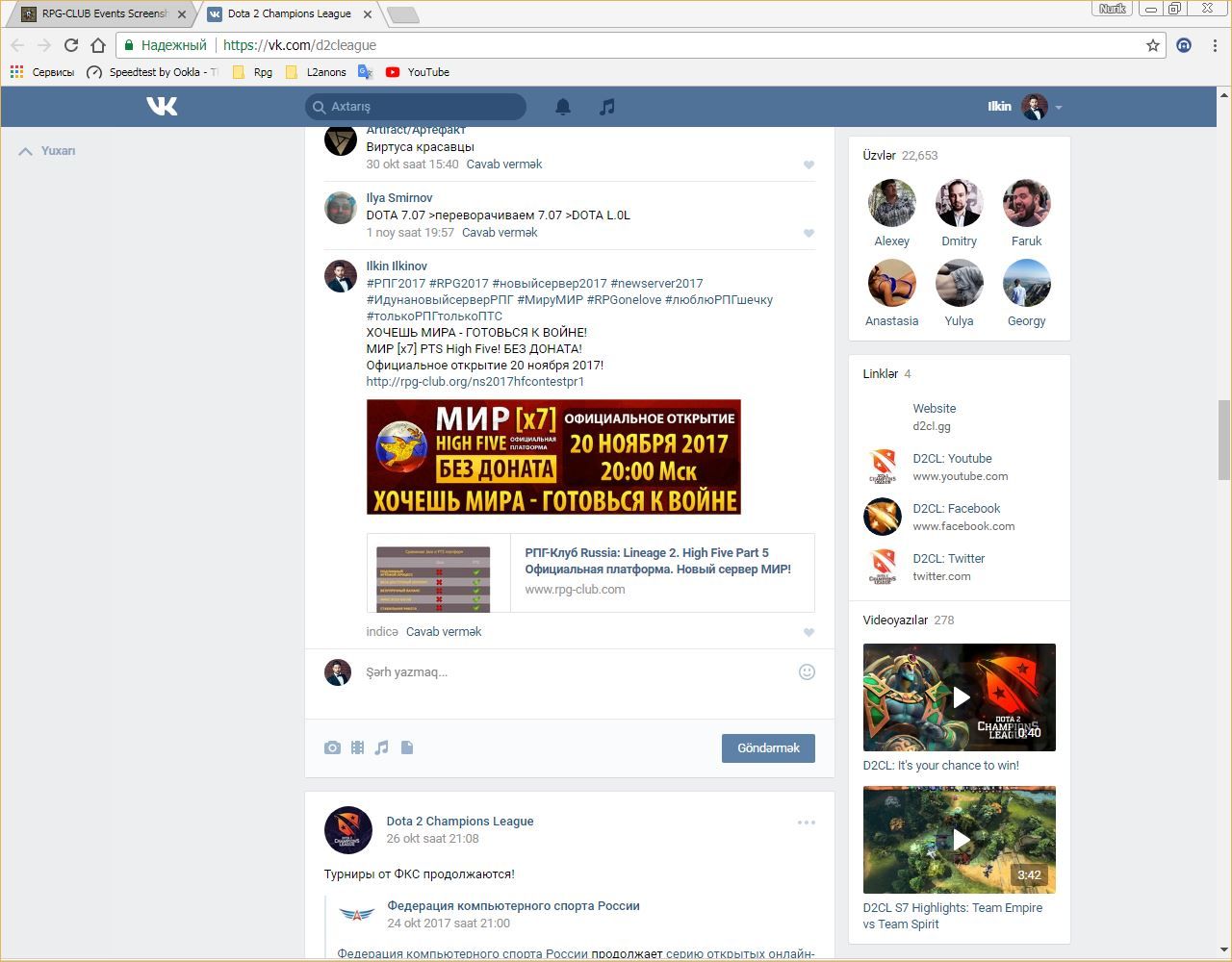Open member Alexey's avatar
Viewport: 1232px width, 962px height.
891,203
